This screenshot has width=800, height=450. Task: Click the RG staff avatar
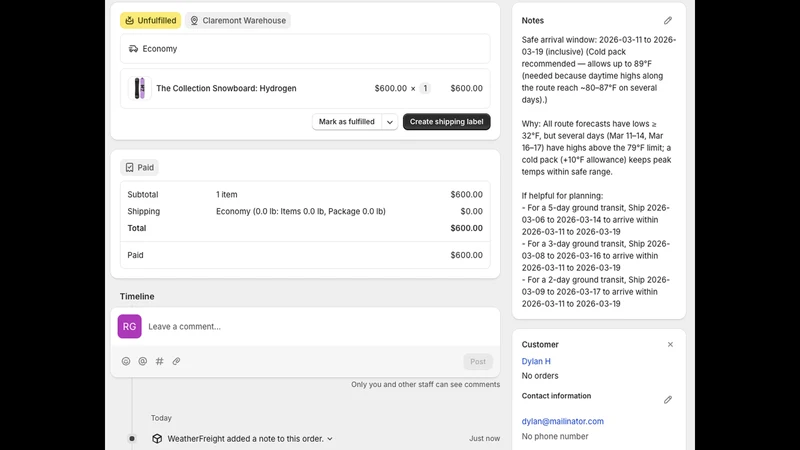point(130,327)
